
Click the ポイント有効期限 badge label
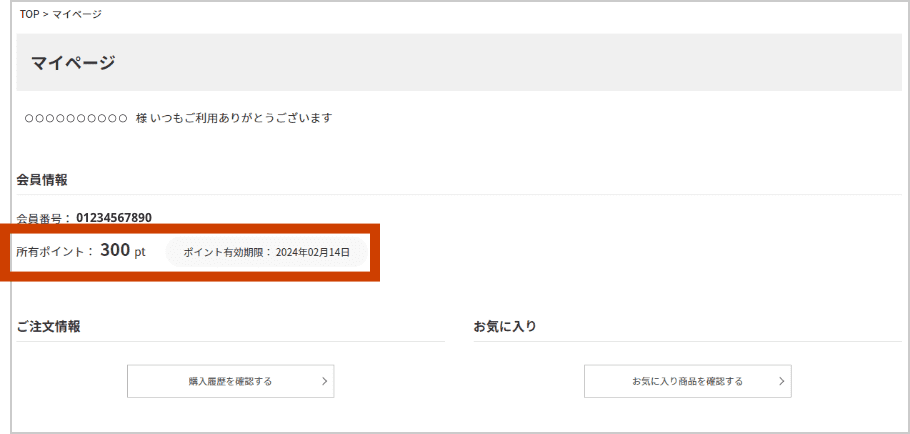click(226, 252)
